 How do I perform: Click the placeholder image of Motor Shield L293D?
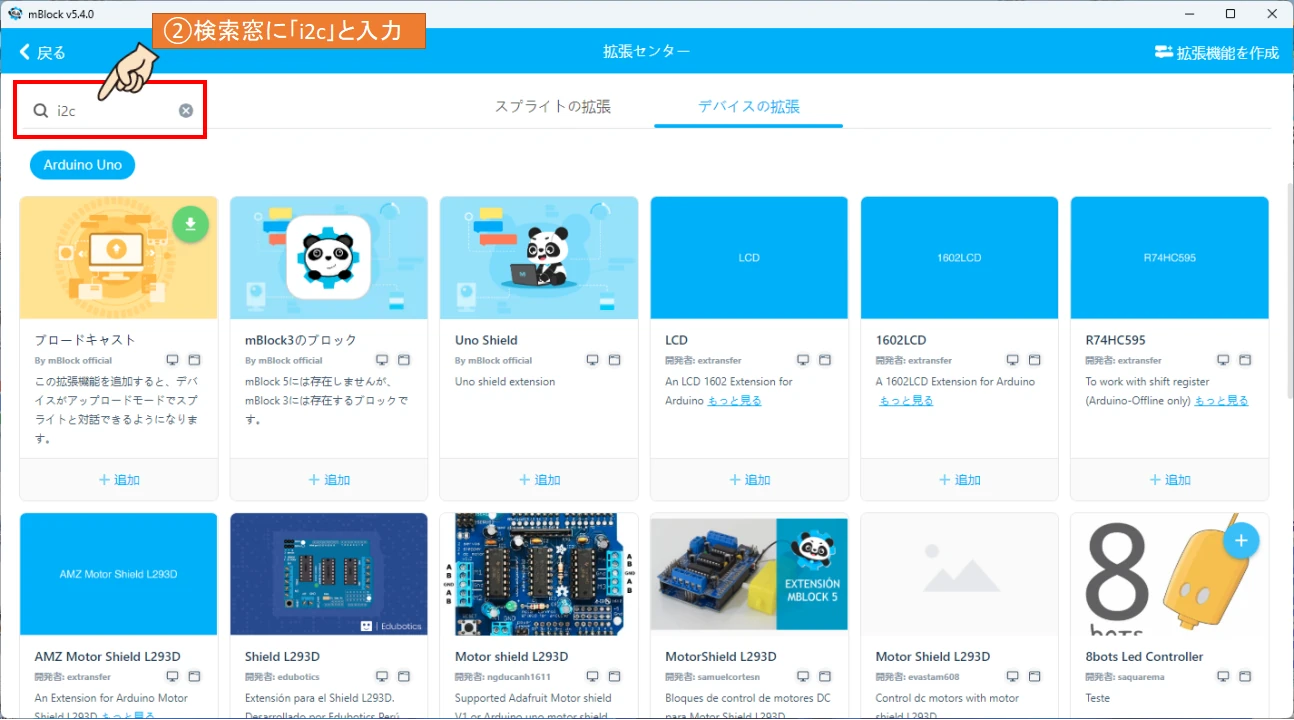point(959,574)
